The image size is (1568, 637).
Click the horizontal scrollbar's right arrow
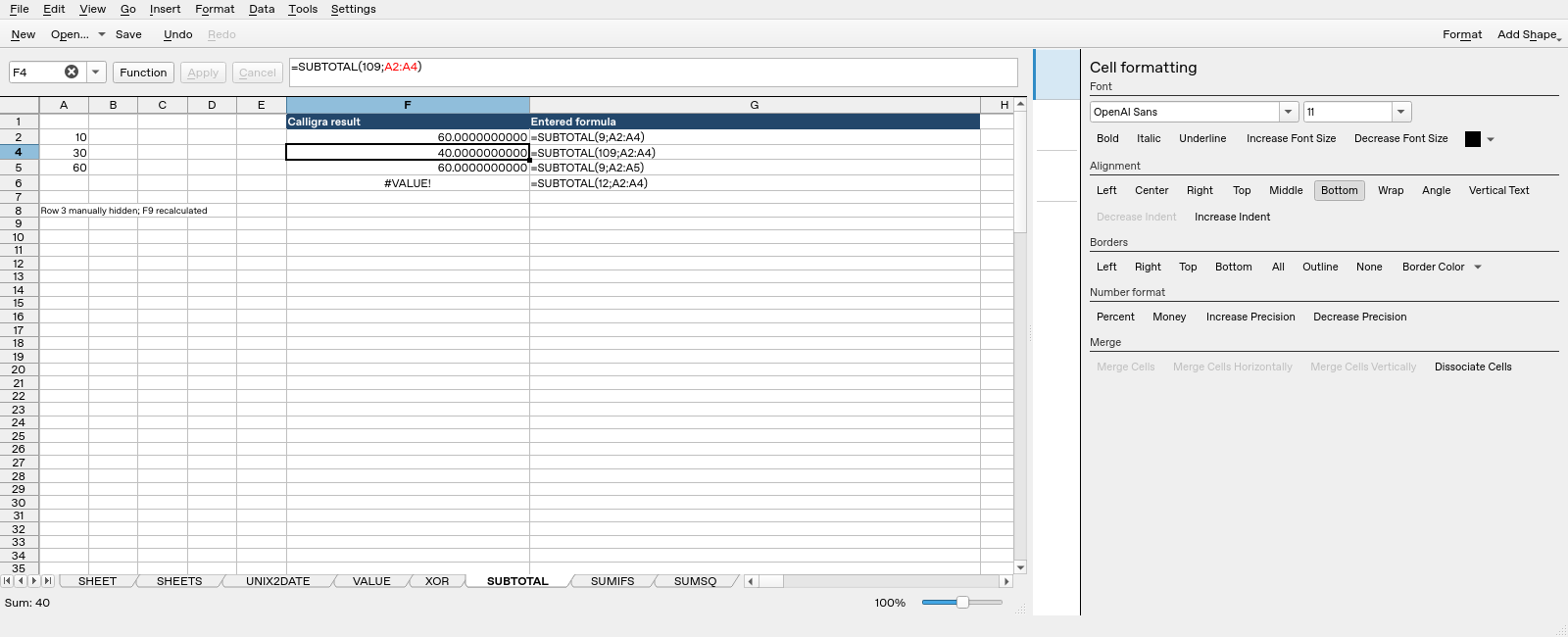tap(1005, 581)
